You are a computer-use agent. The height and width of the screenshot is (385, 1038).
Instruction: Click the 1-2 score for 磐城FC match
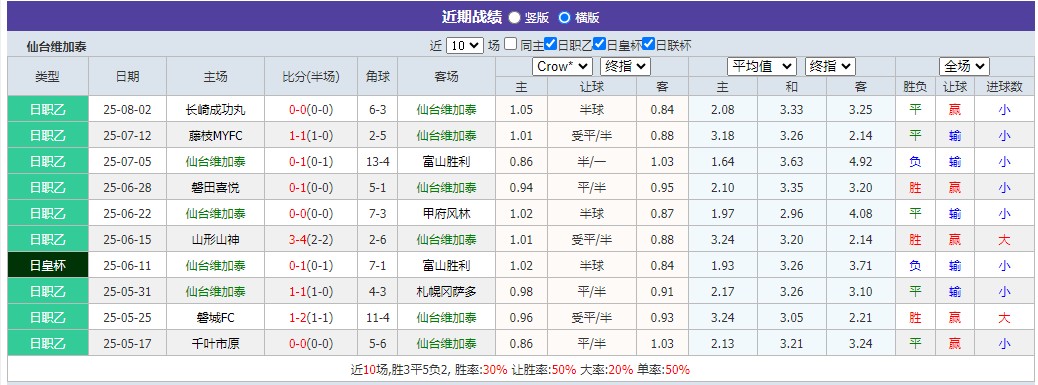297,318
